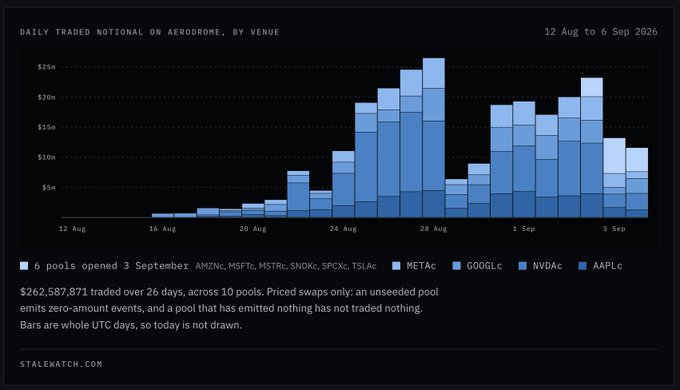Select the METAc legend label
This screenshot has width=680, height=390.
click(x=421, y=266)
